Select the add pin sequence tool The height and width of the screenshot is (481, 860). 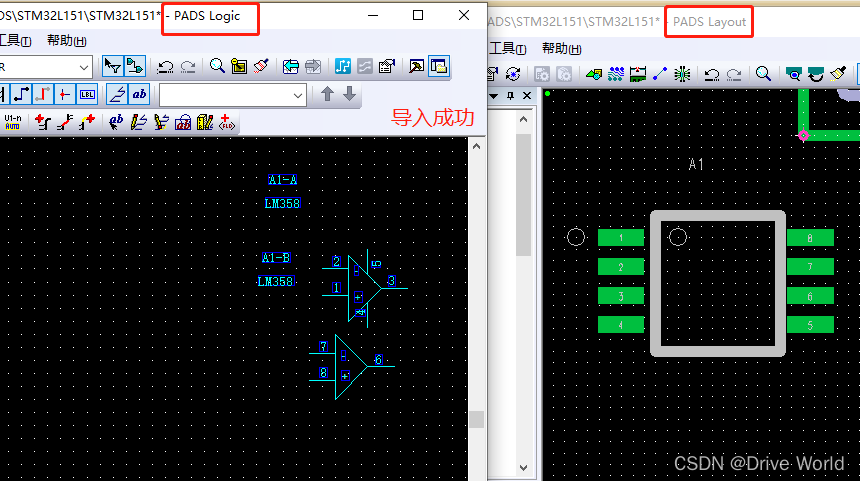click(x=87, y=122)
